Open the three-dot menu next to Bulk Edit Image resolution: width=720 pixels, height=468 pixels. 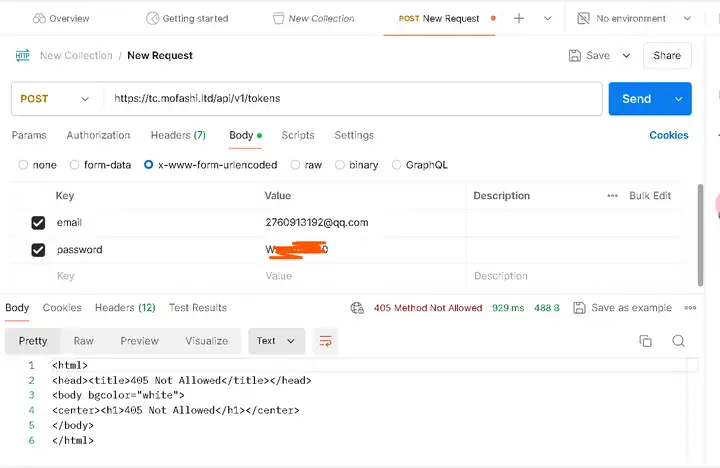[x=612, y=196]
